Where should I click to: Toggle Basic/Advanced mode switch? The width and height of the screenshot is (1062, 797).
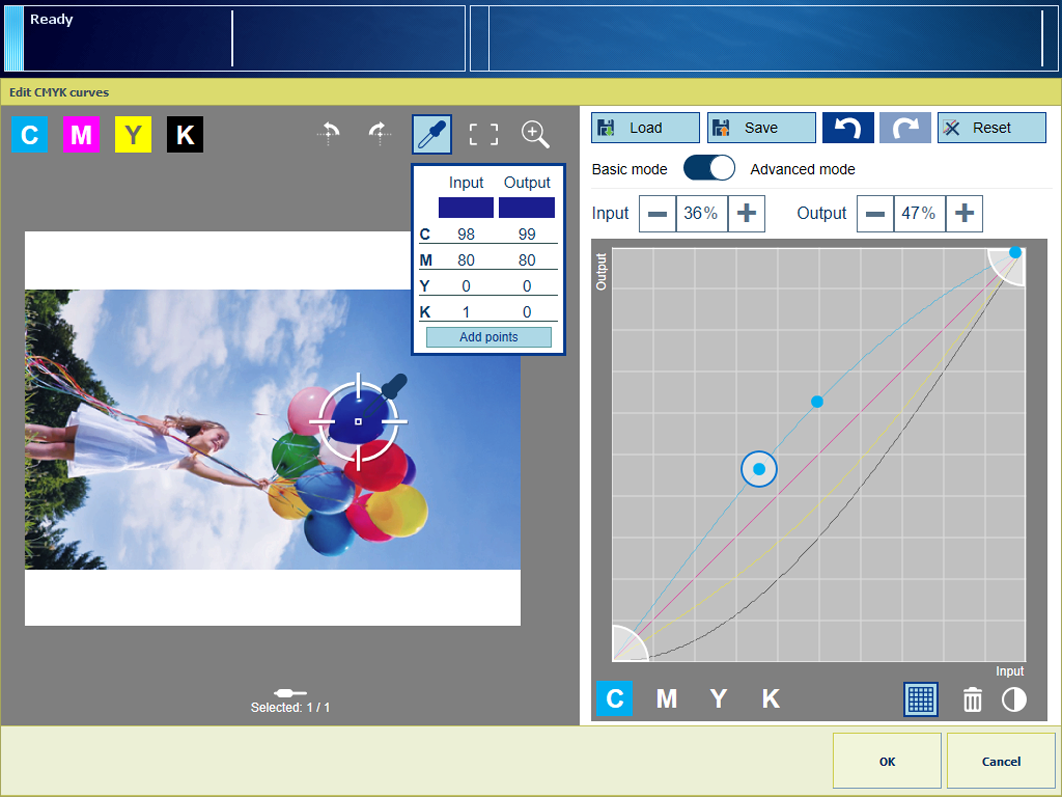(709, 169)
